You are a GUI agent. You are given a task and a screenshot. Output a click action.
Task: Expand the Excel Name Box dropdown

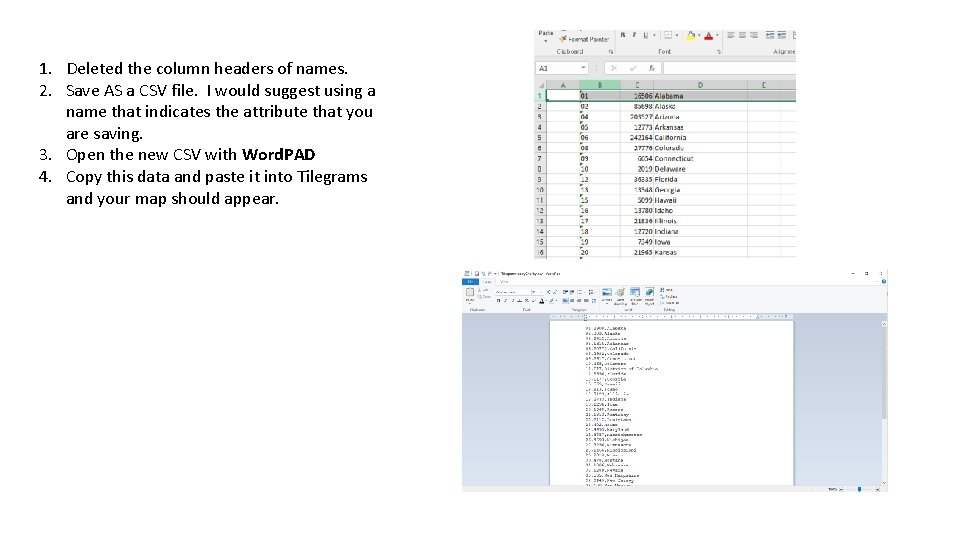click(x=583, y=68)
